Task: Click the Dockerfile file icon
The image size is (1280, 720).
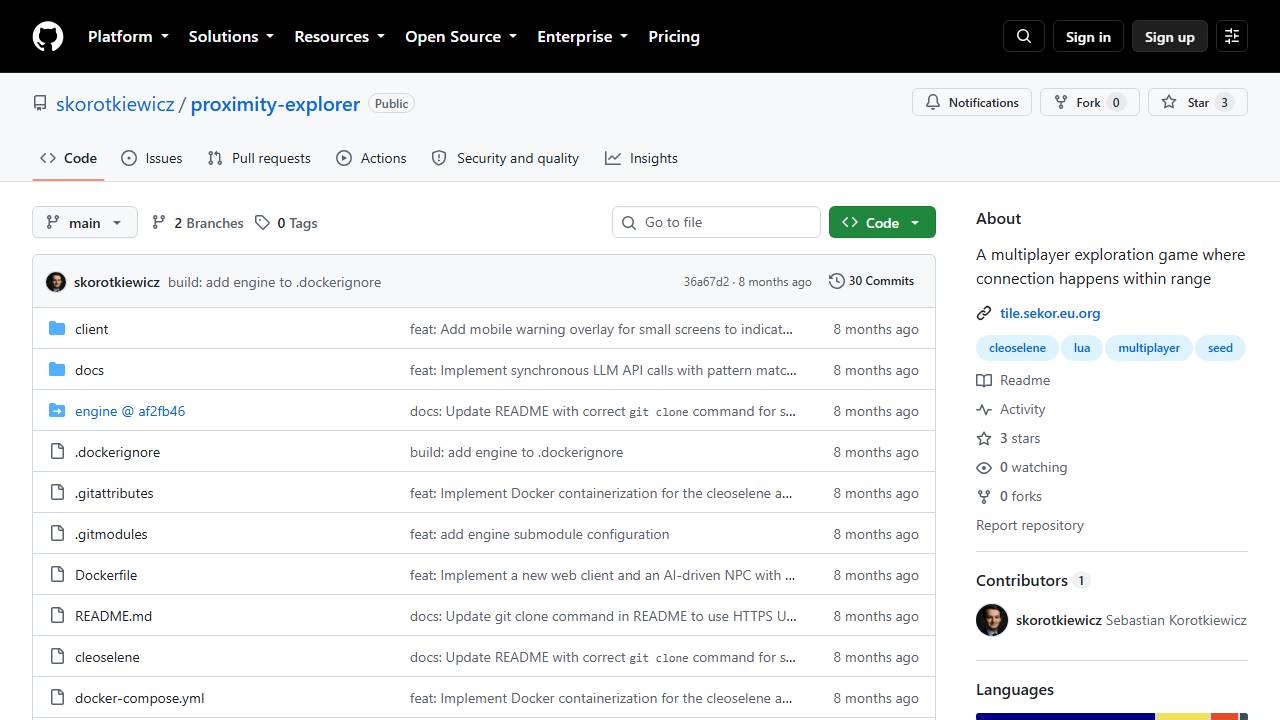Action: 57,575
